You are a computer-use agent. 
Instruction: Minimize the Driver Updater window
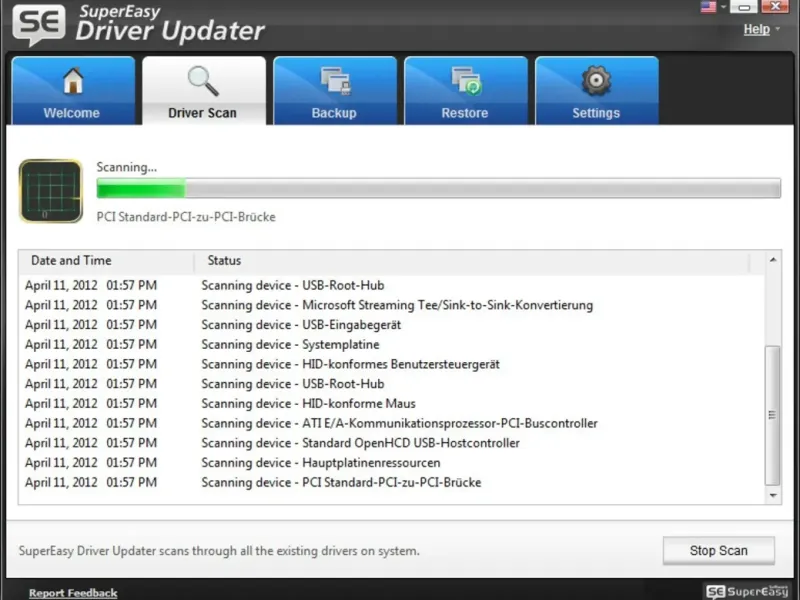tap(744, 7)
